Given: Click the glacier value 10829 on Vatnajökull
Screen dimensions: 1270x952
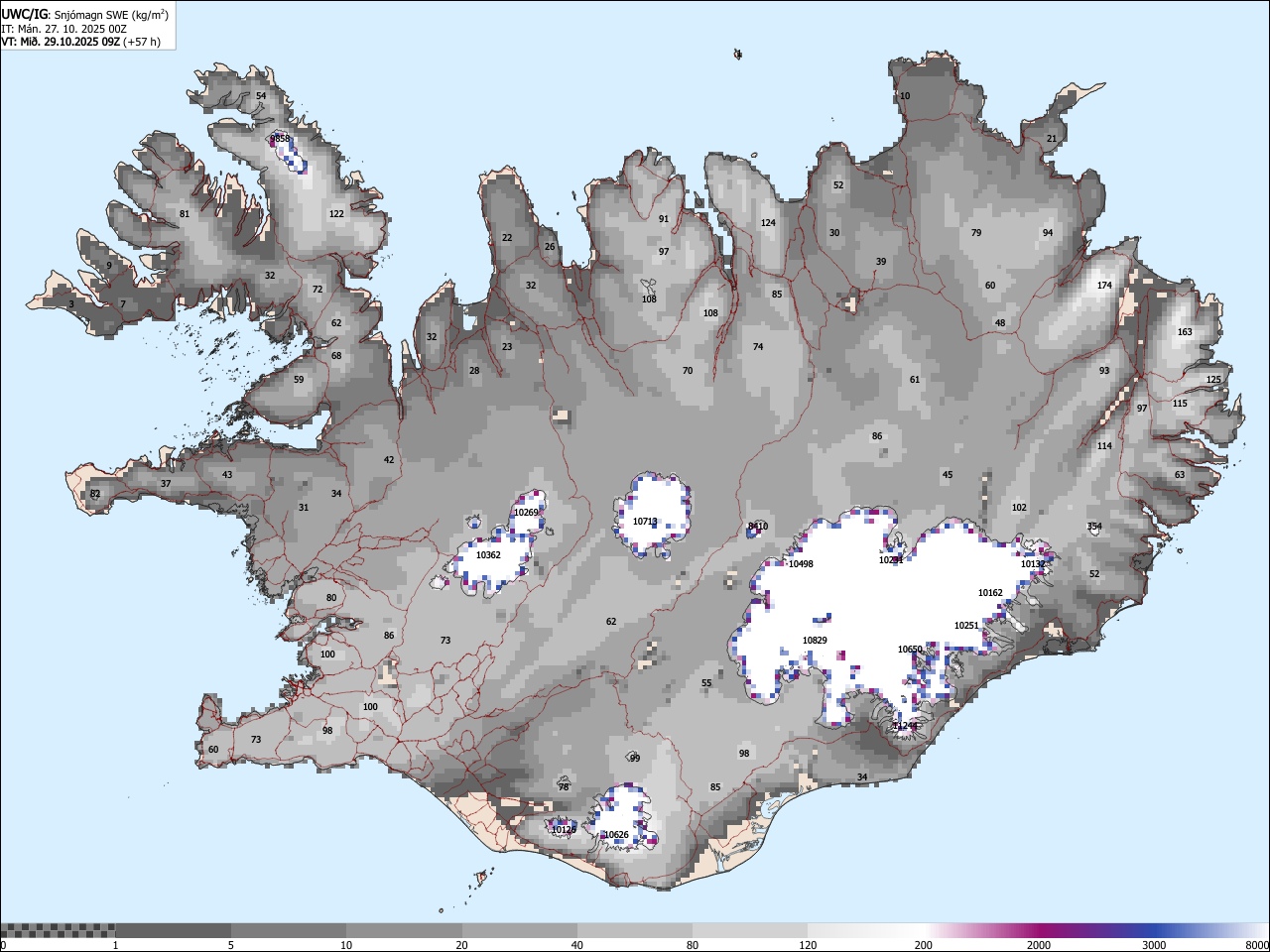Looking at the screenshot, I should pos(815,641).
